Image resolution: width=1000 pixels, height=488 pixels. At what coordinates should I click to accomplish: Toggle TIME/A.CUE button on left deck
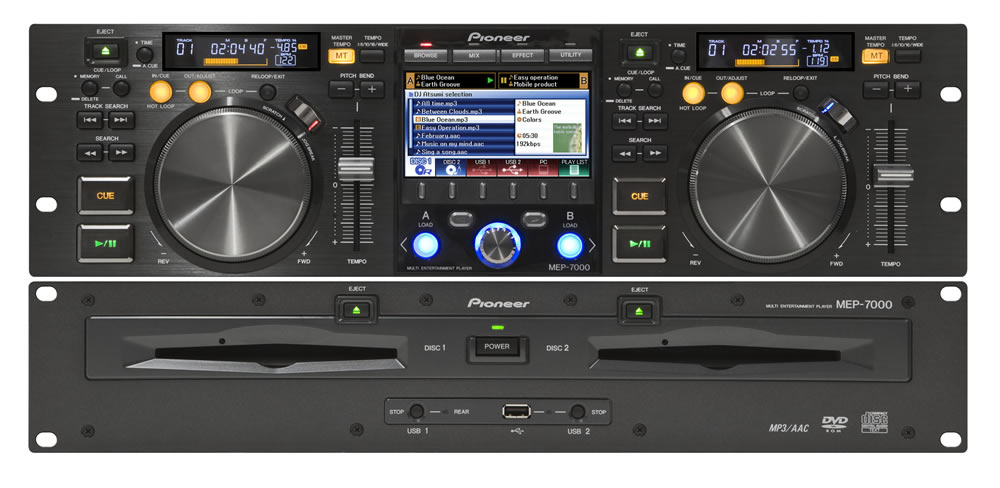tap(144, 53)
